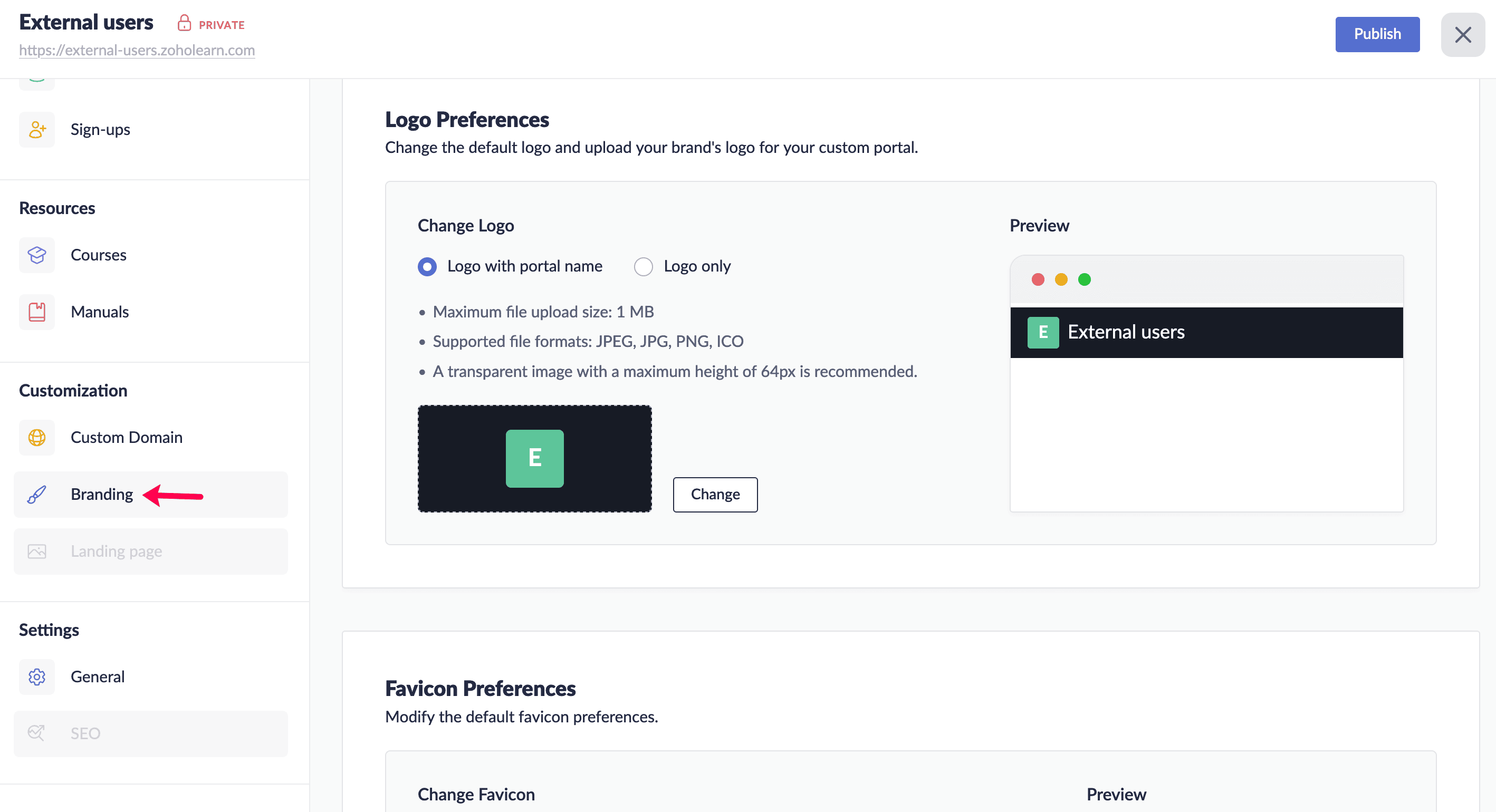Open the Sign-ups menu item

click(100, 129)
